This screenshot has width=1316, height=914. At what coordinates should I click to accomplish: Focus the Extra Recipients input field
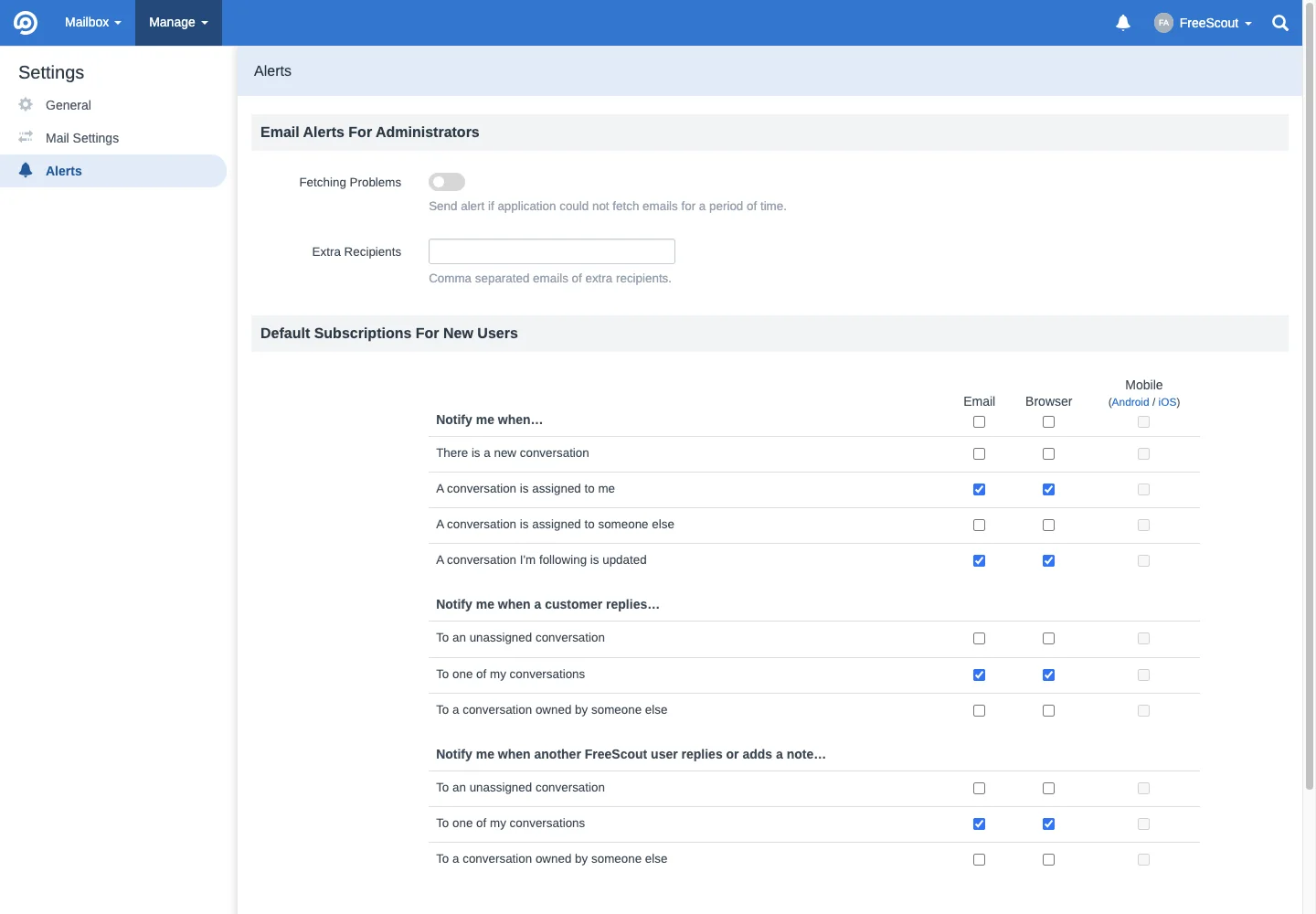pyautogui.click(x=552, y=251)
